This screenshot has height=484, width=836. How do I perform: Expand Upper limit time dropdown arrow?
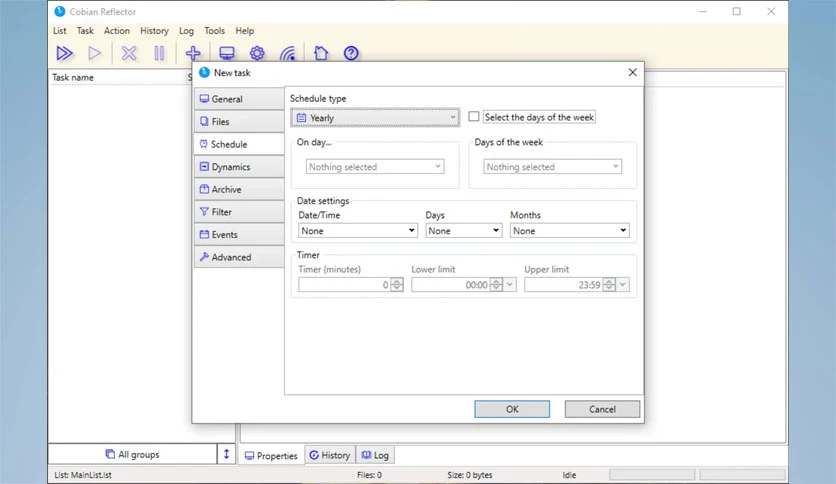coord(623,285)
